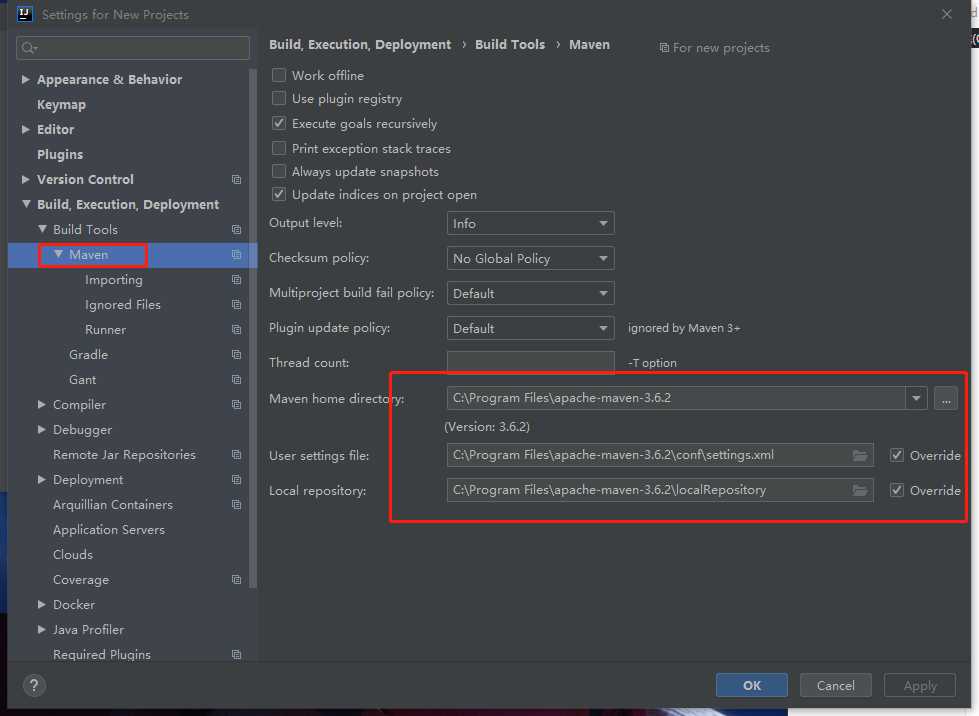Browse folder icon for User settings file
This screenshot has height=716, width=979.
pos(860,456)
